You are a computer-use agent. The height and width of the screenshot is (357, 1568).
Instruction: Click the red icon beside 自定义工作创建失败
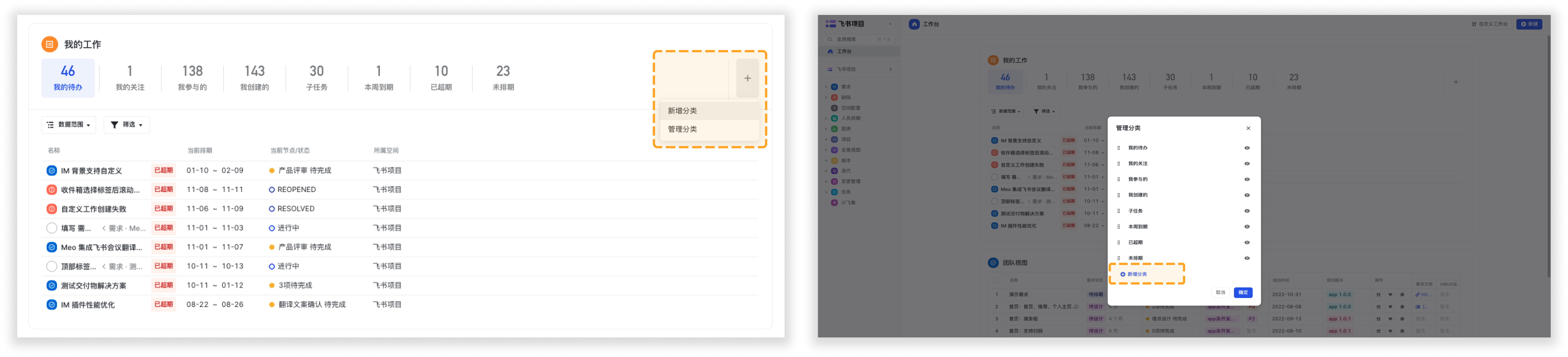52,209
